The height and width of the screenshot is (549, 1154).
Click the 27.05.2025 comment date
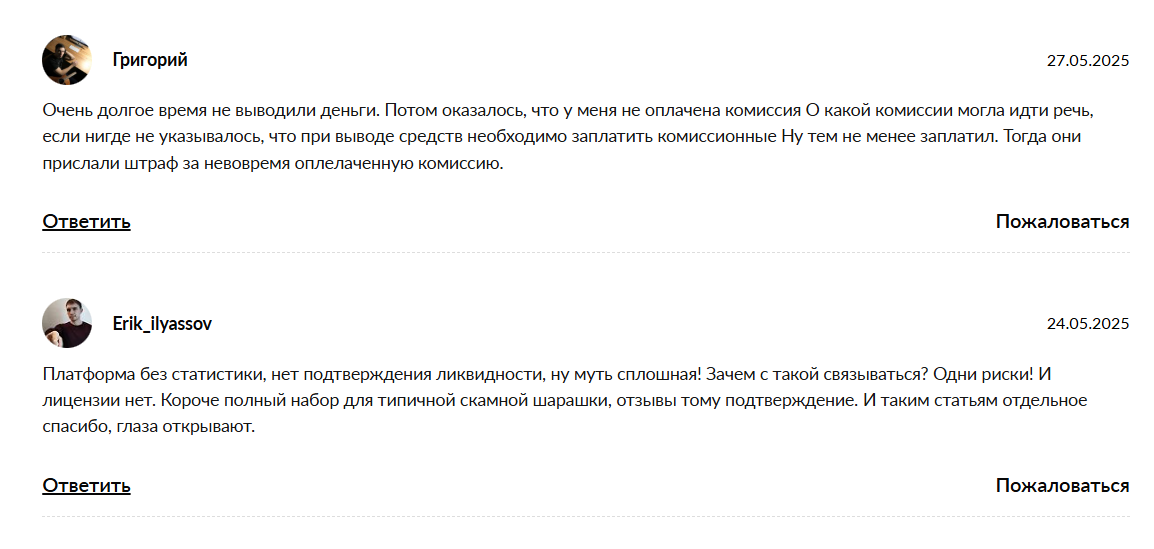[x=1087, y=61]
